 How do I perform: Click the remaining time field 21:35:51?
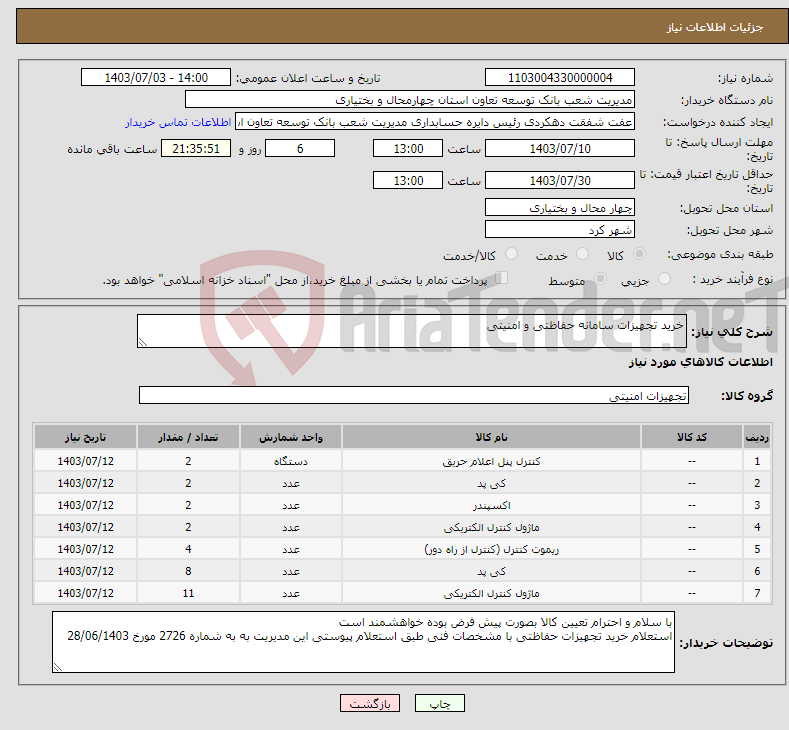[x=196, y=148]
